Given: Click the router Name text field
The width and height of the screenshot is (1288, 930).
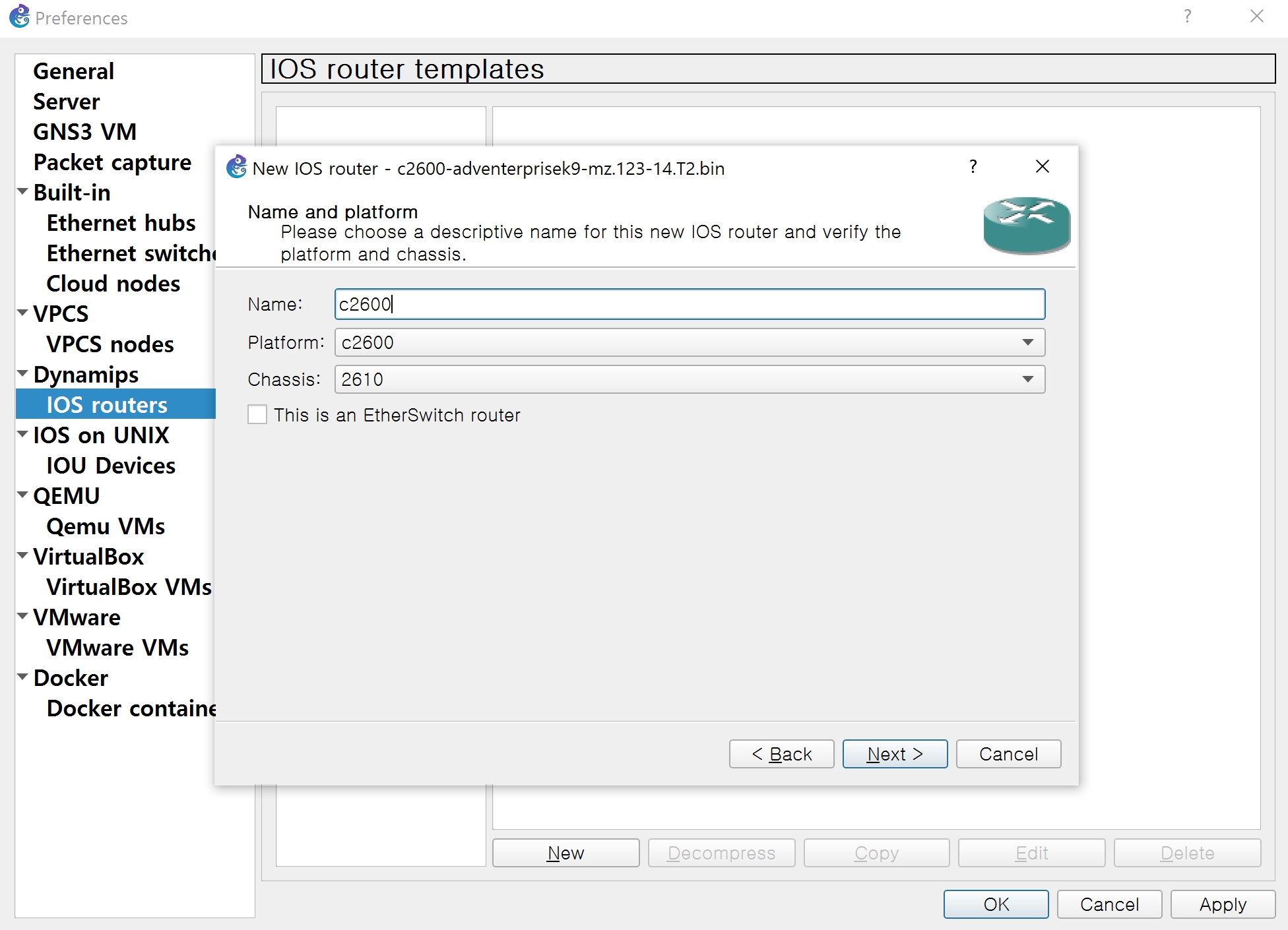Looking at the screenshot, I should tap(690, 304).
